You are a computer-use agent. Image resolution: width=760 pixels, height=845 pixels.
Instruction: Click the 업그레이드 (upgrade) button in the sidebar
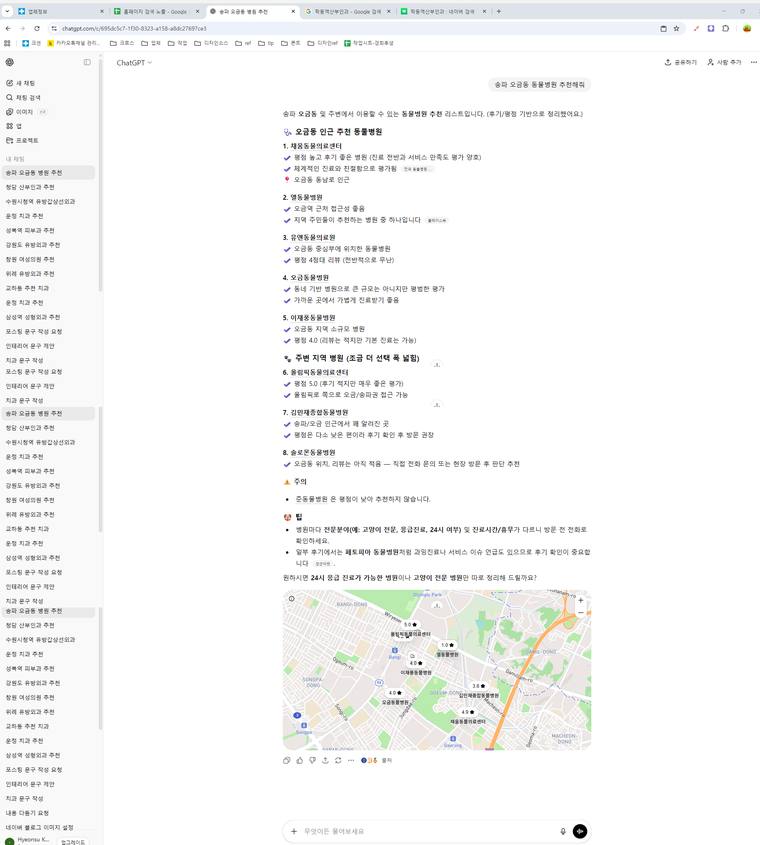[x=73, y=842]
